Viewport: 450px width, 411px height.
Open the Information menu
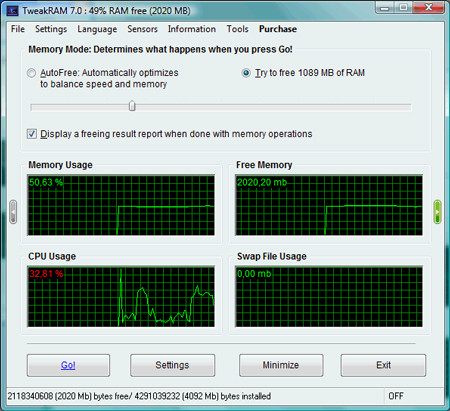point(192,29)
